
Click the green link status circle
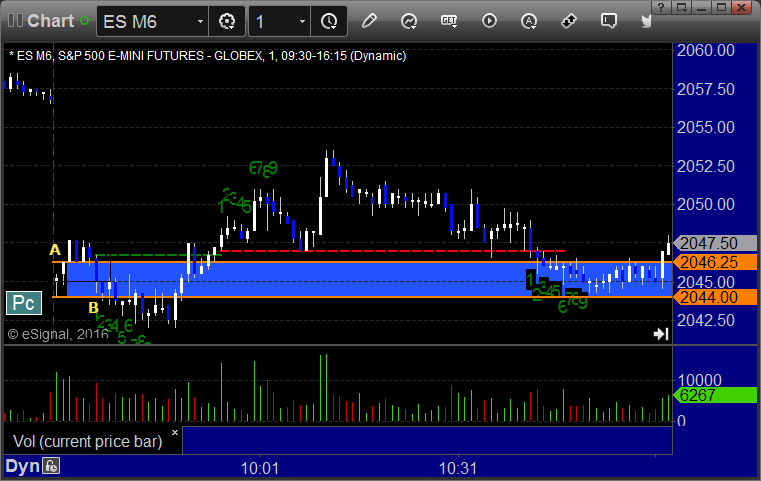click(x=84, y=21)
